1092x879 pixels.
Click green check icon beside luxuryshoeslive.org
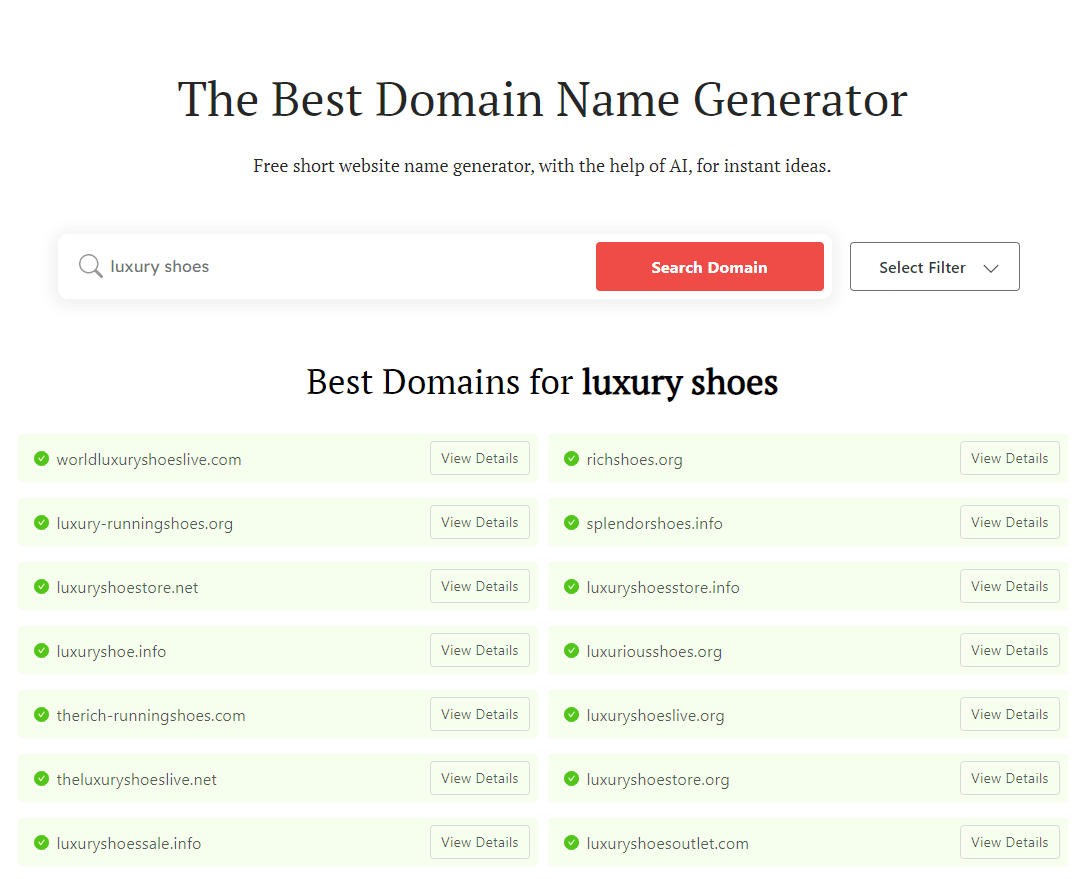pyautogui.click(x=572, y=715)
